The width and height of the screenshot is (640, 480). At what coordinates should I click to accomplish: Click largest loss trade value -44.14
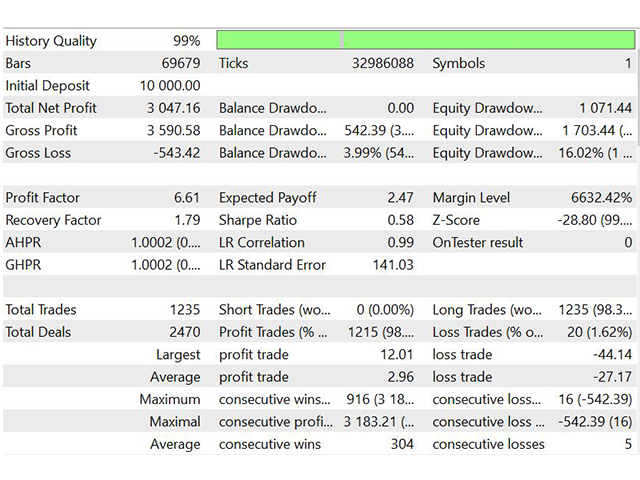click(612, 355)
